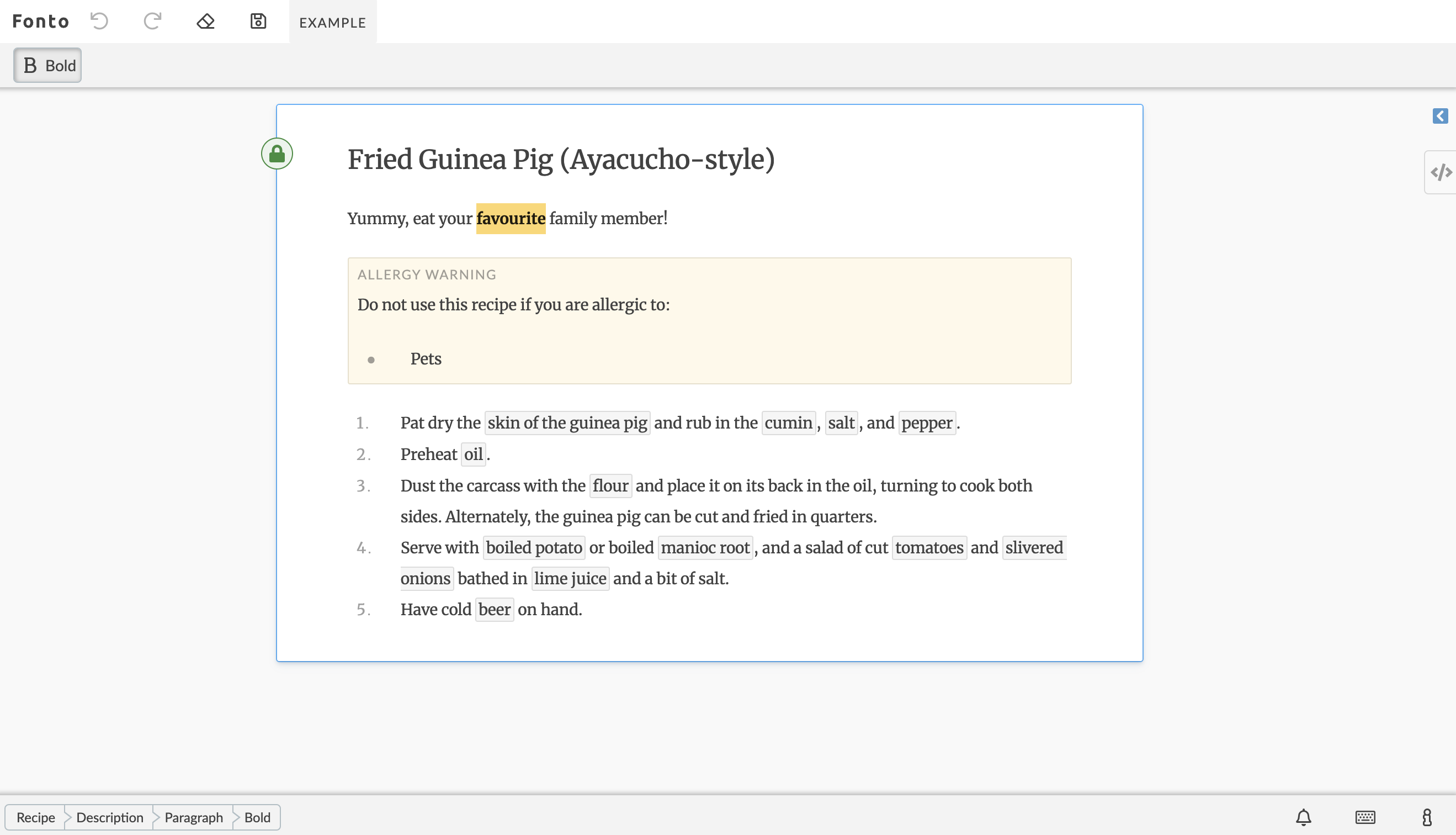This screenshot has width=1456, height=835.
Task: Open the Recipe breadcrumb dropdown
Action: pos(36,817)
